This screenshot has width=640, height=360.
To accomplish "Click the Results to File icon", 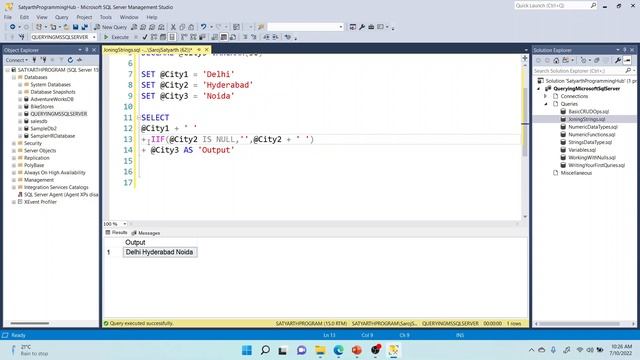I will pos(233,37).
